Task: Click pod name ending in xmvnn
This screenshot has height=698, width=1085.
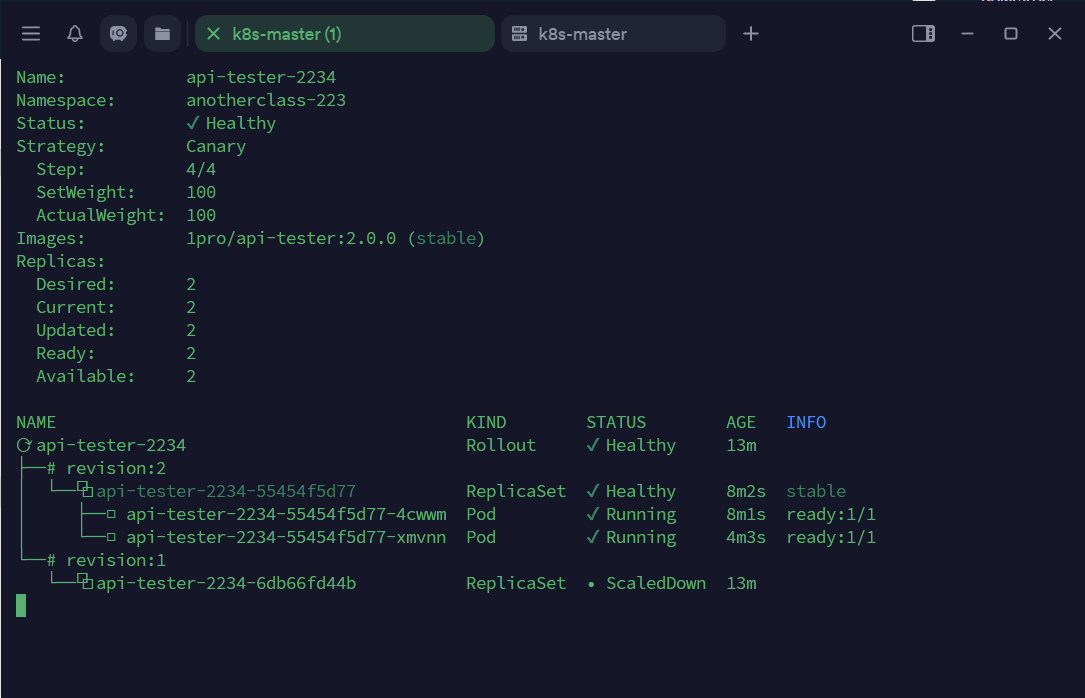Action: pyautogui.click(x=286, y=537)
